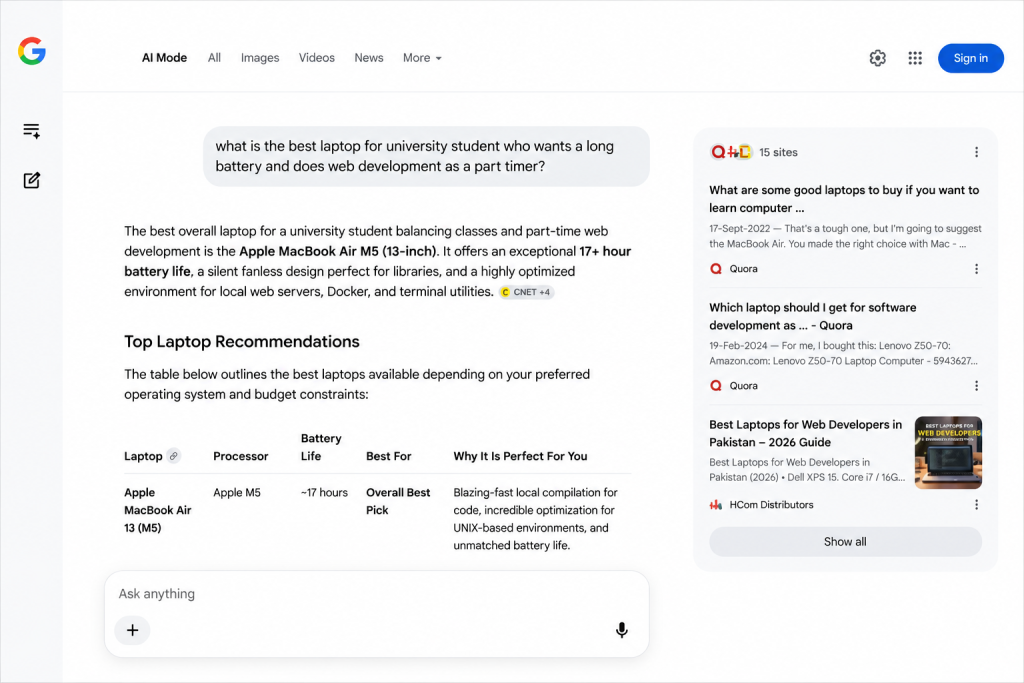The image size is (1024, 683).
Task: Open three-dot menu for second Quora result
Action: pos(976,386)
